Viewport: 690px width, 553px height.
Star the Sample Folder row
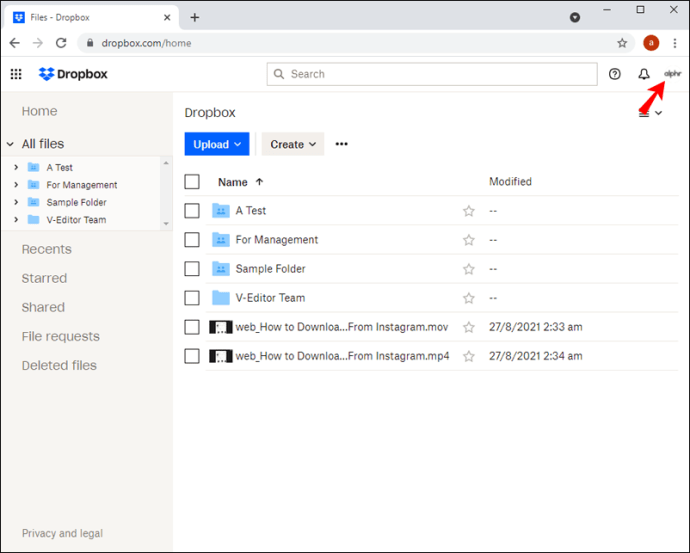coord(469,269)
